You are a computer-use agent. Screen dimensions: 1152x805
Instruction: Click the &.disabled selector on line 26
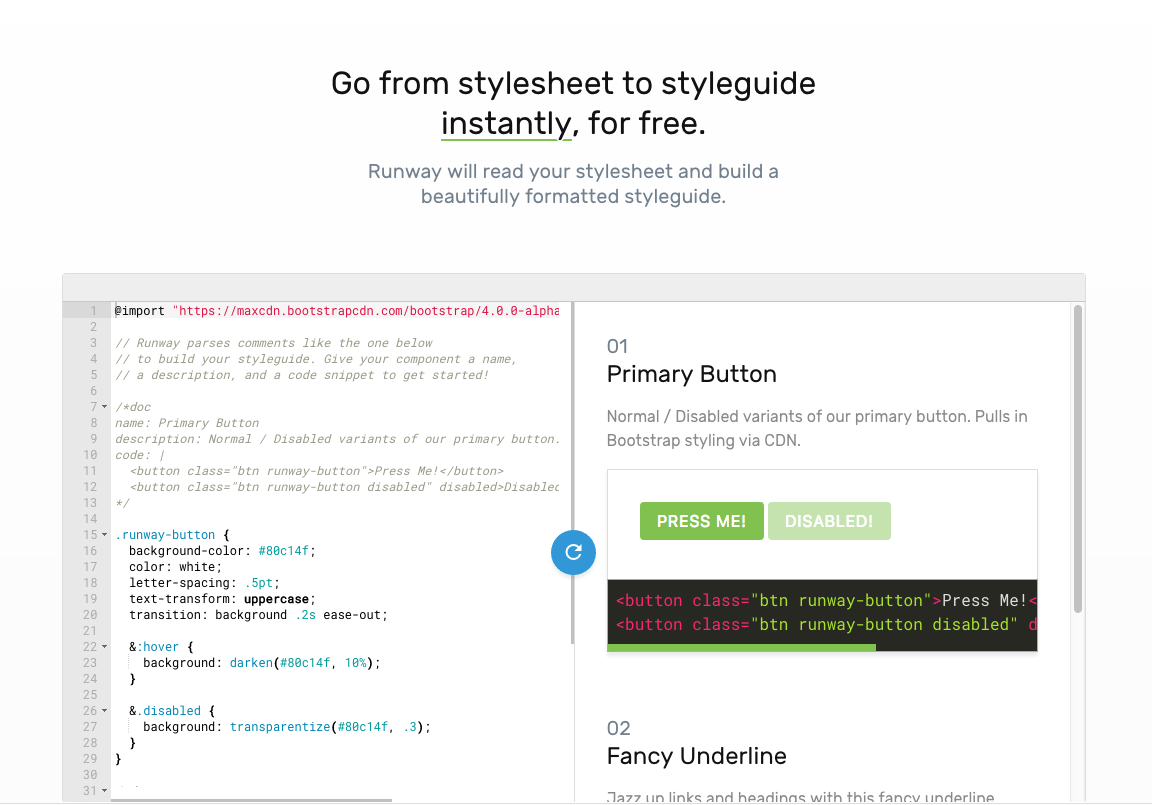pos(165,711)
